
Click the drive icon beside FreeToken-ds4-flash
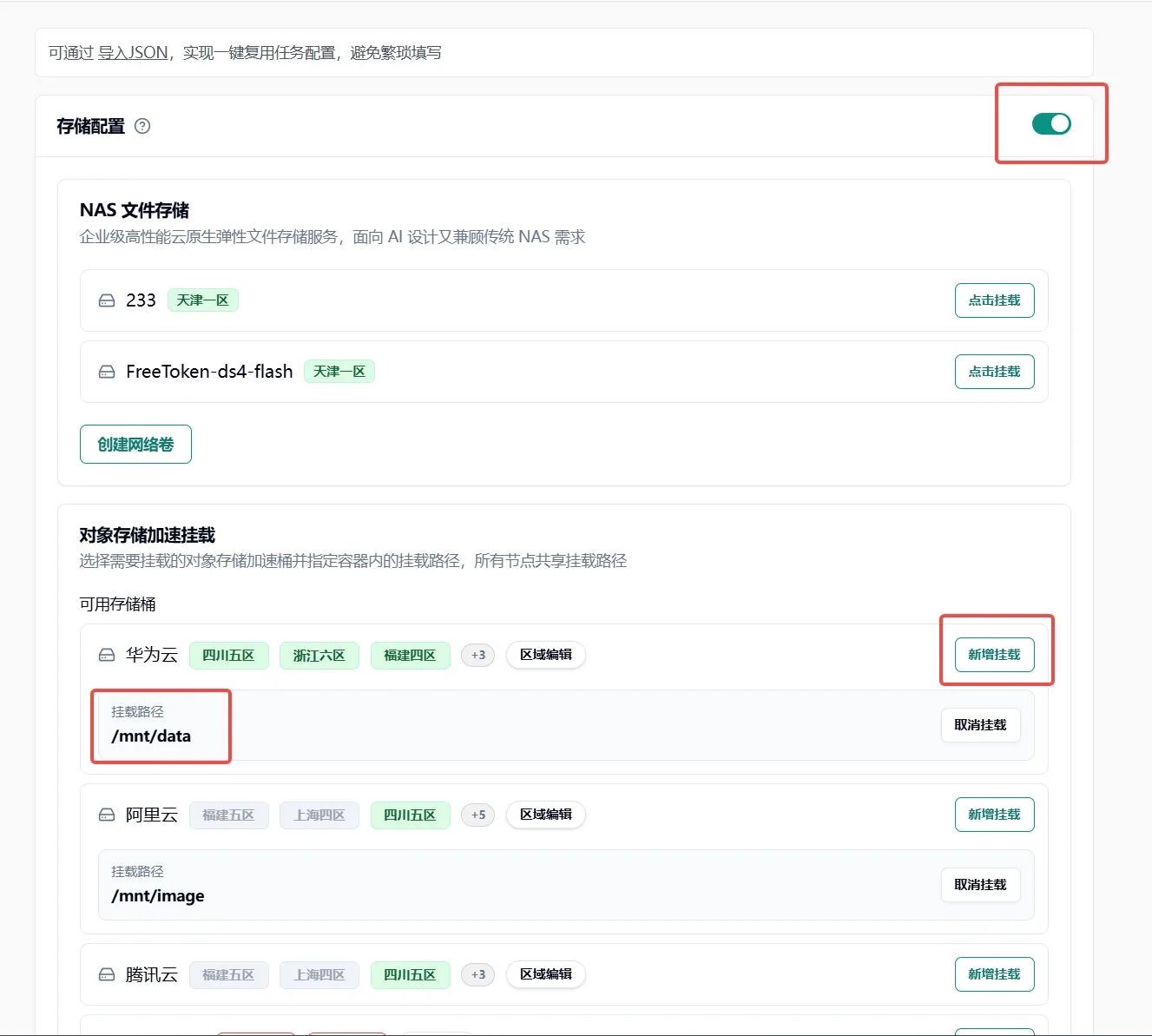107,372
